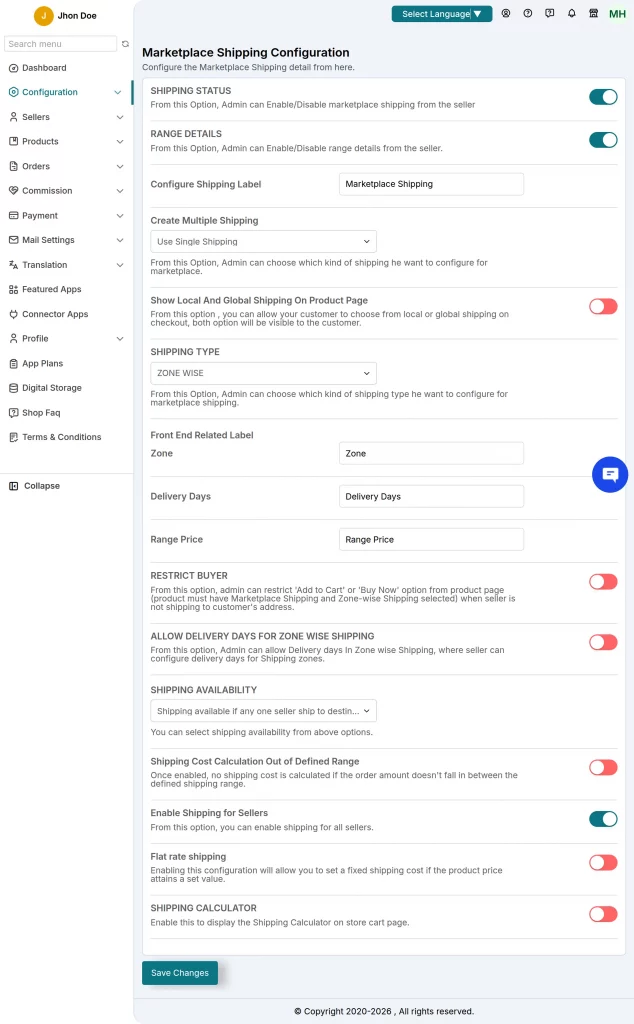Click the Payment card icon
This screenshot has height=1024, width=634.
[13, 216]
